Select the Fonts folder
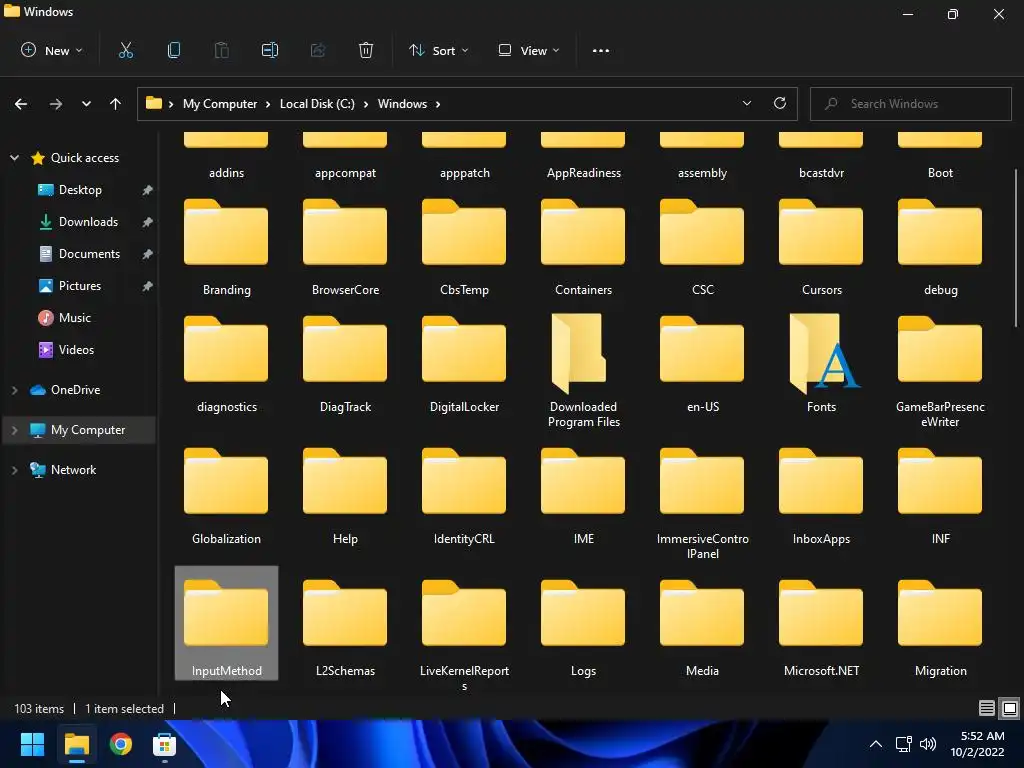The width and height of the screenshot is (1024, 768). [821, 364]
